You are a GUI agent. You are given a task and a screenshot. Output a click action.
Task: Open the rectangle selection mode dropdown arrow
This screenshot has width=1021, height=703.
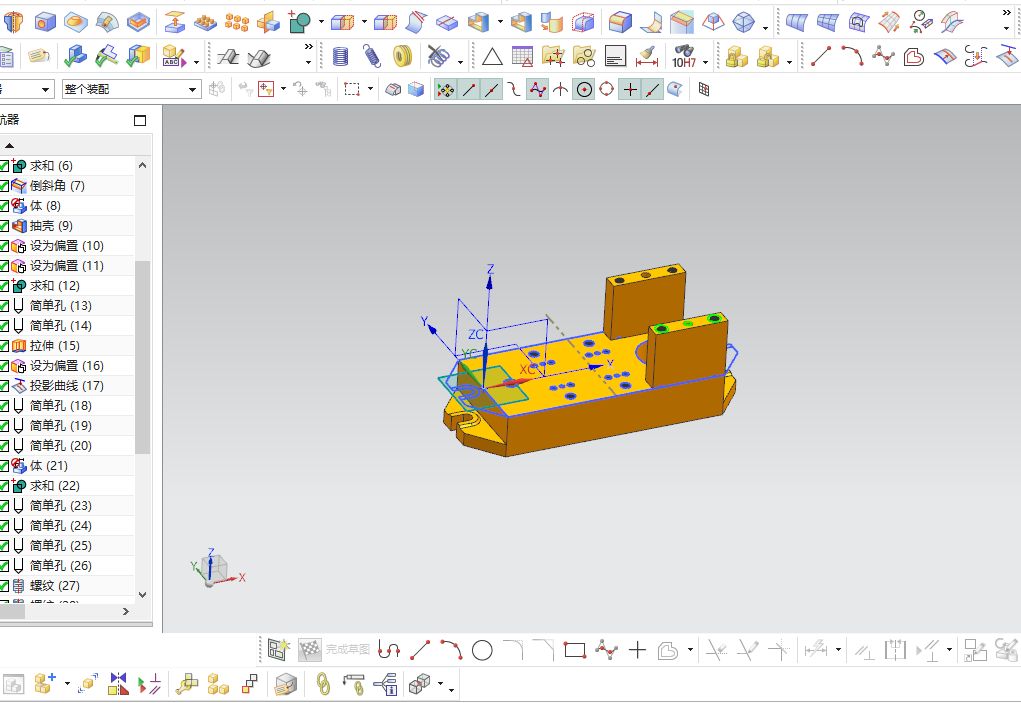click(x=370, y=89)
